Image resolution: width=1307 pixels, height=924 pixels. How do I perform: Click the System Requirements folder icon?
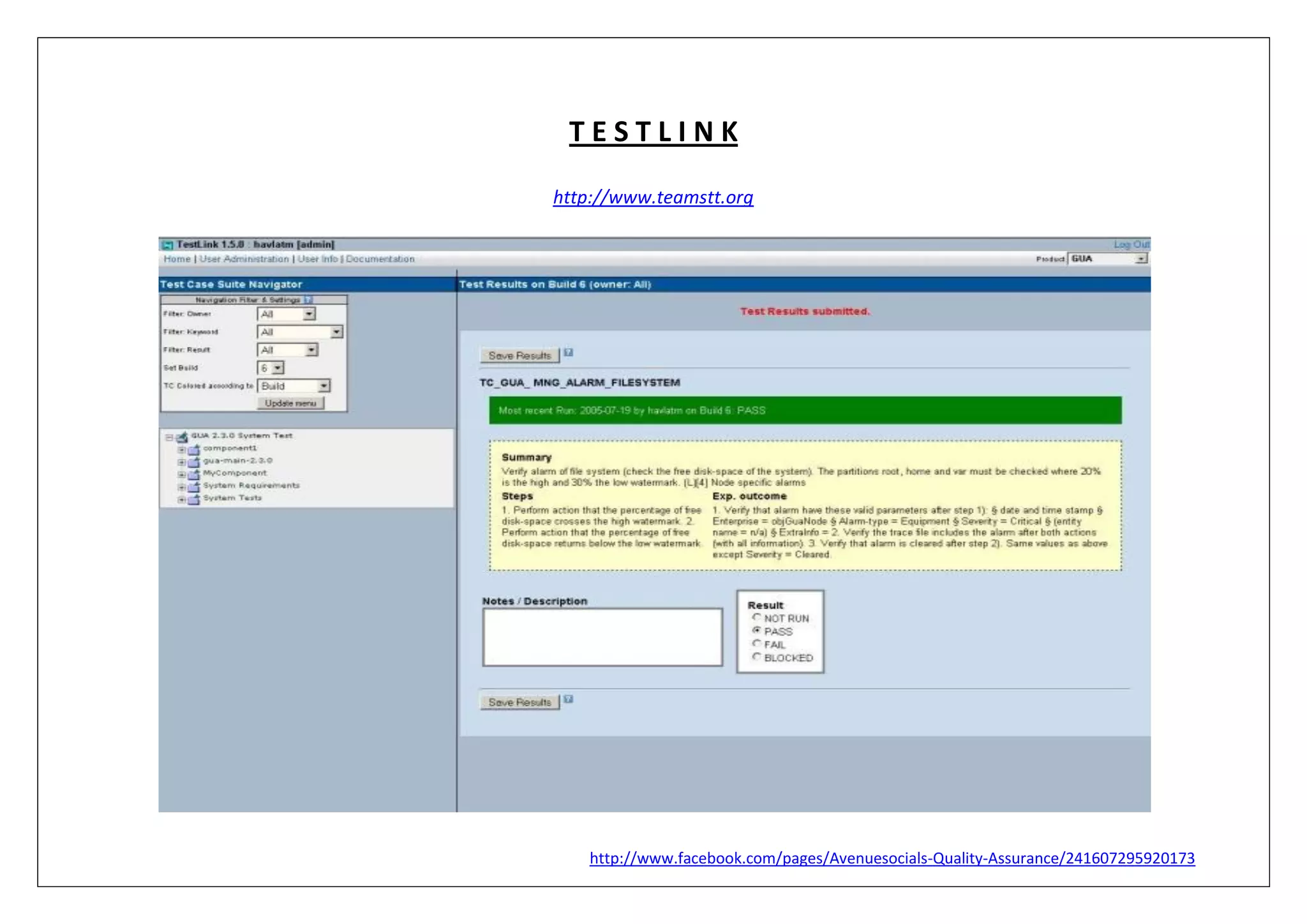click(x=194, y=487)
